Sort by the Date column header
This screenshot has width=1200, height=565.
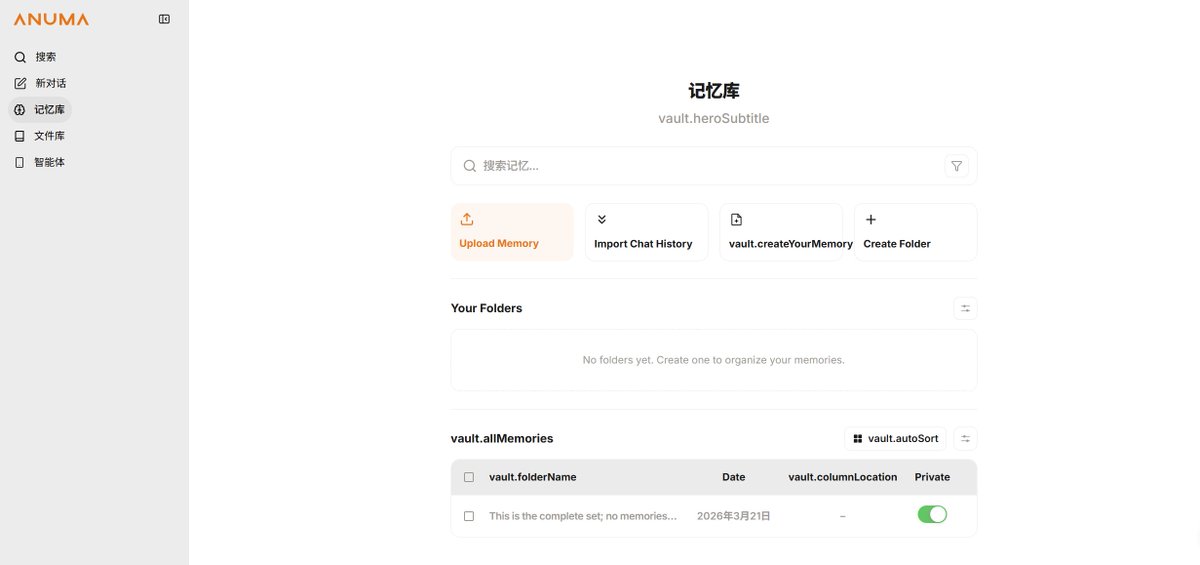[733, 477]
